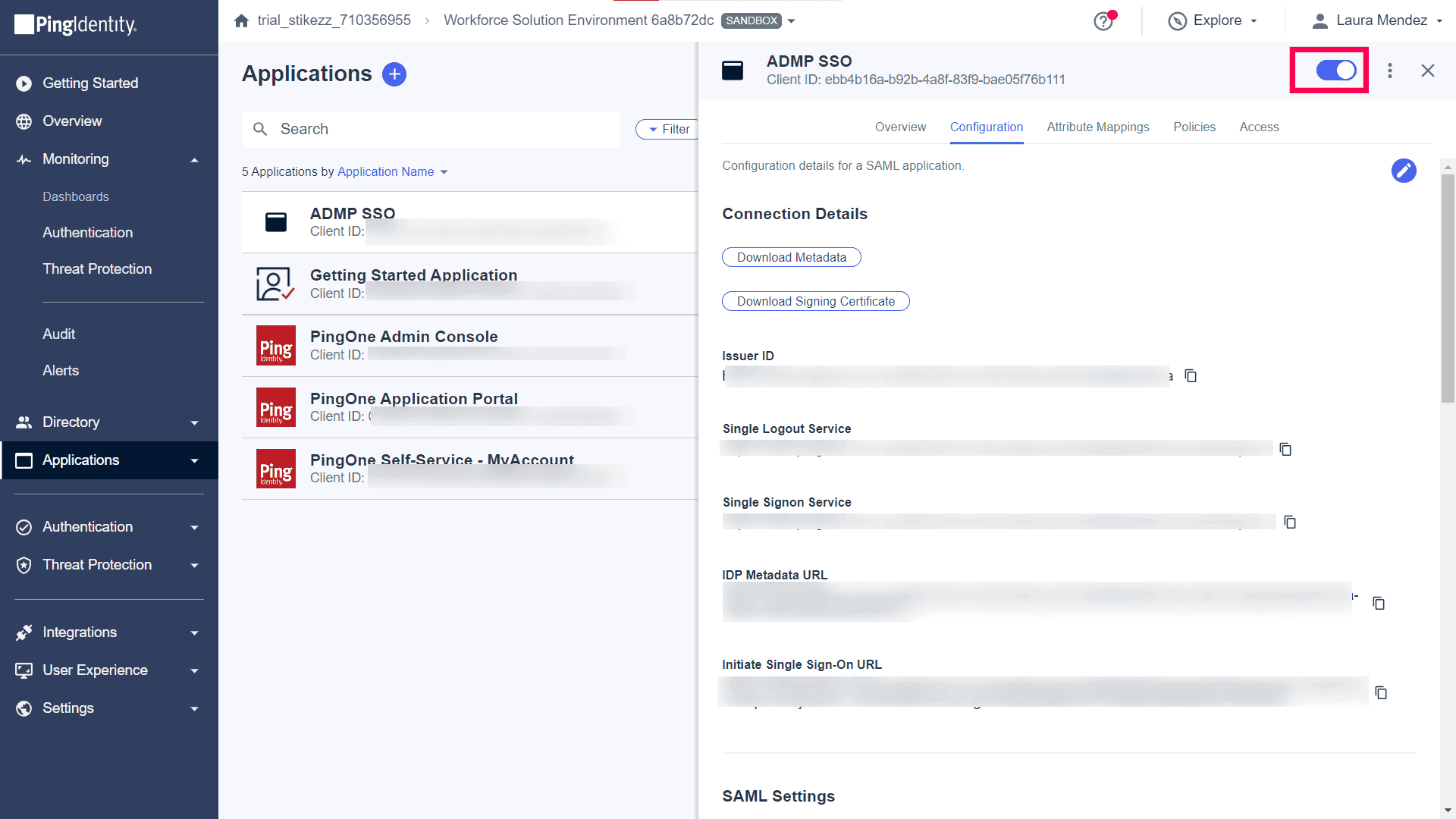The image size is (1456, 819).
Task: Click inside the Search applications field
Action: (x=431, y=129)
